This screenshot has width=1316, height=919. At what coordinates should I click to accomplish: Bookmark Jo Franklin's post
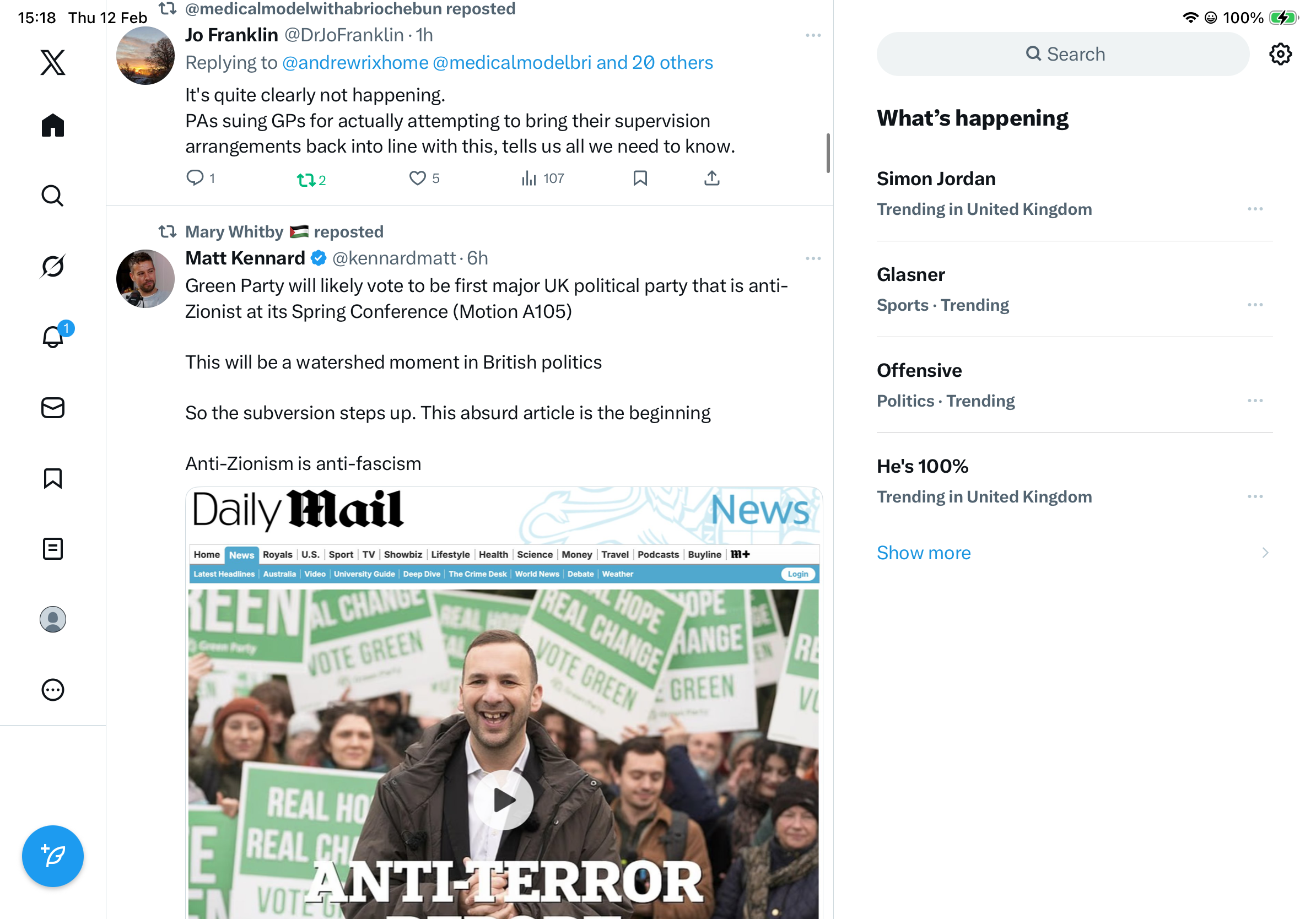tap(640, 179)
